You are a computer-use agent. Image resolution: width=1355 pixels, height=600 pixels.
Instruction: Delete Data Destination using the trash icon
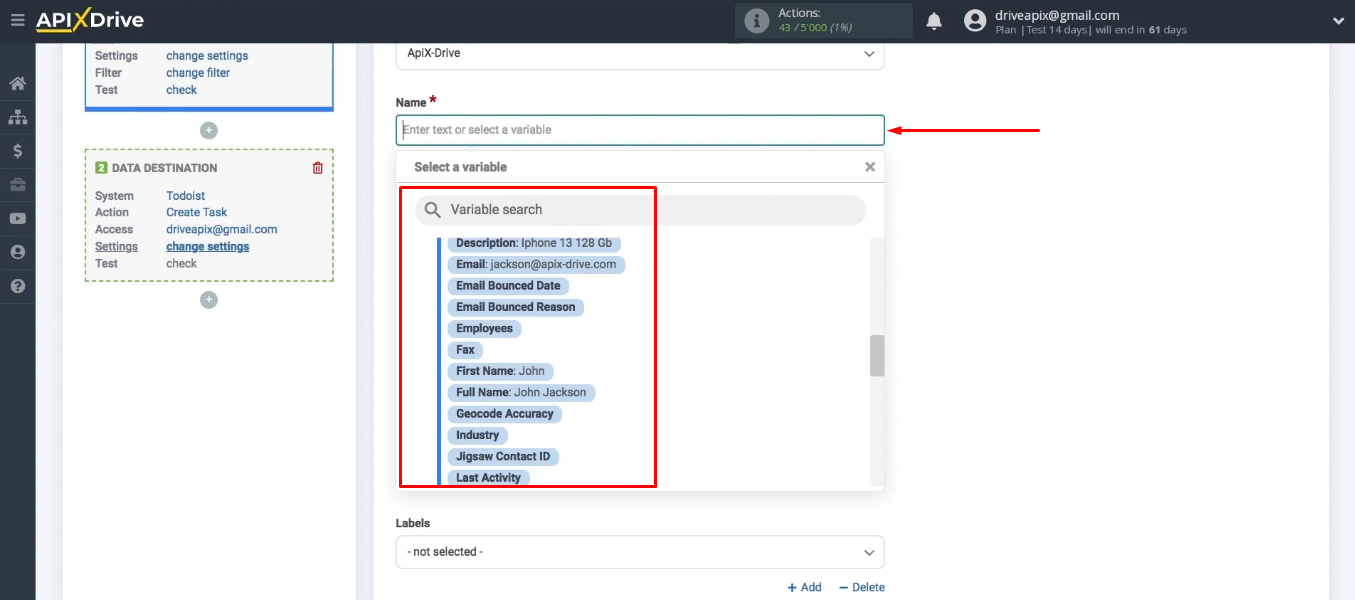pos(317,167)
